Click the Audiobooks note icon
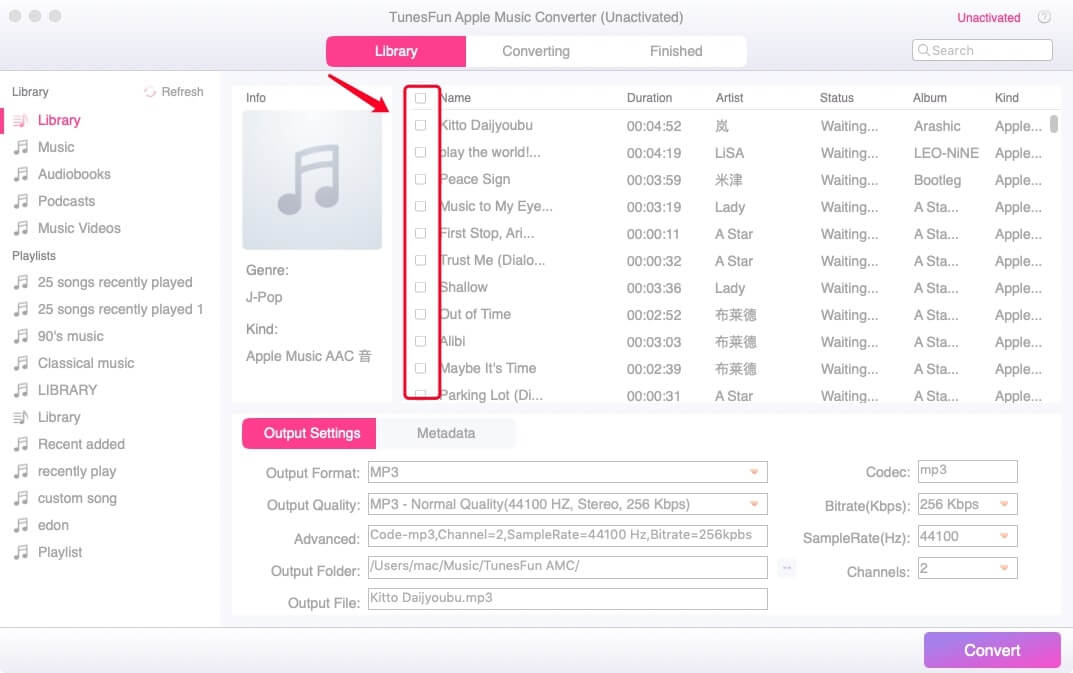The height and width of the screenshot is (673, 1073). (21, 174)
